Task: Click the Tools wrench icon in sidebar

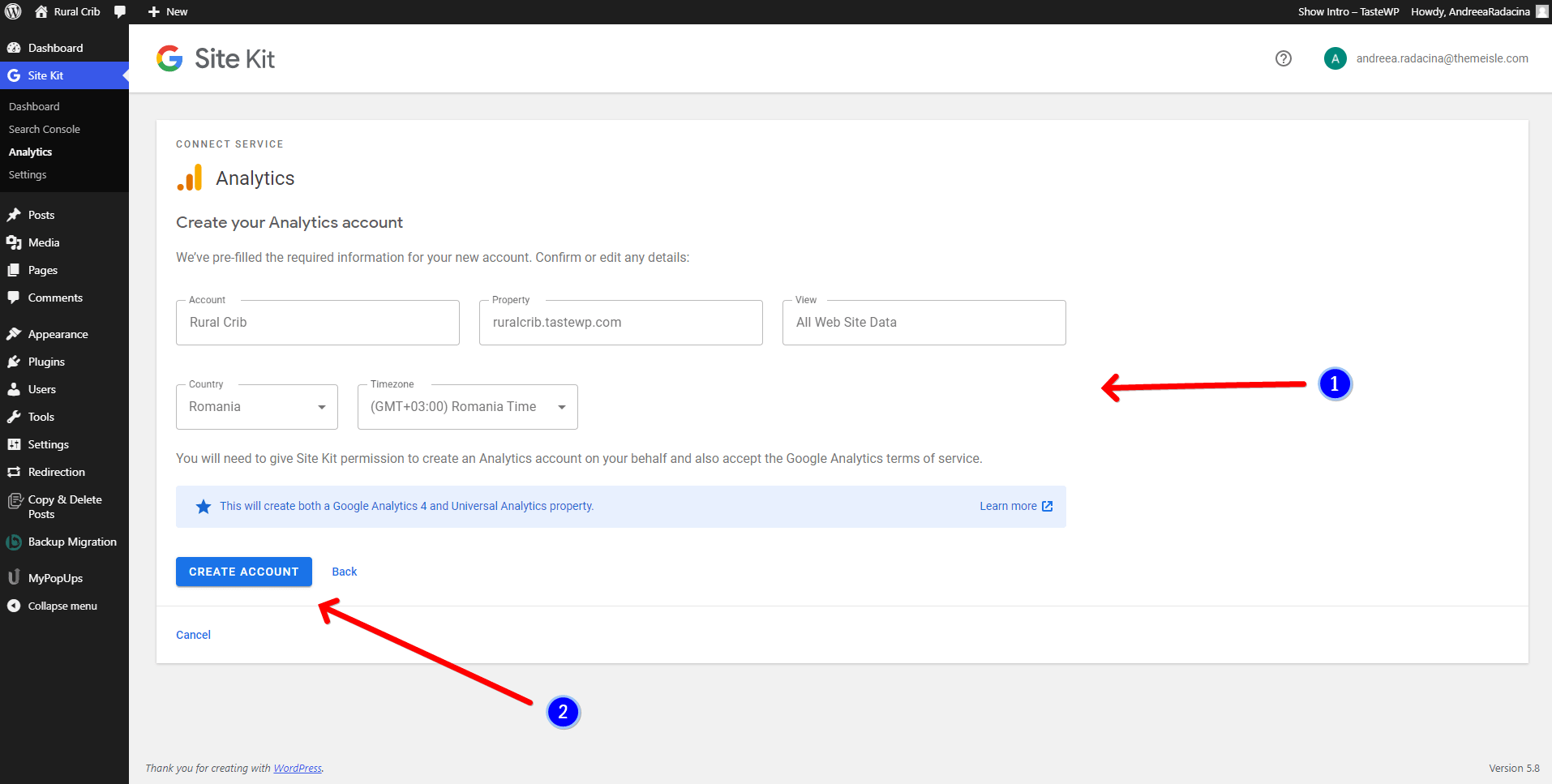Action: click(x=14, y=417)
